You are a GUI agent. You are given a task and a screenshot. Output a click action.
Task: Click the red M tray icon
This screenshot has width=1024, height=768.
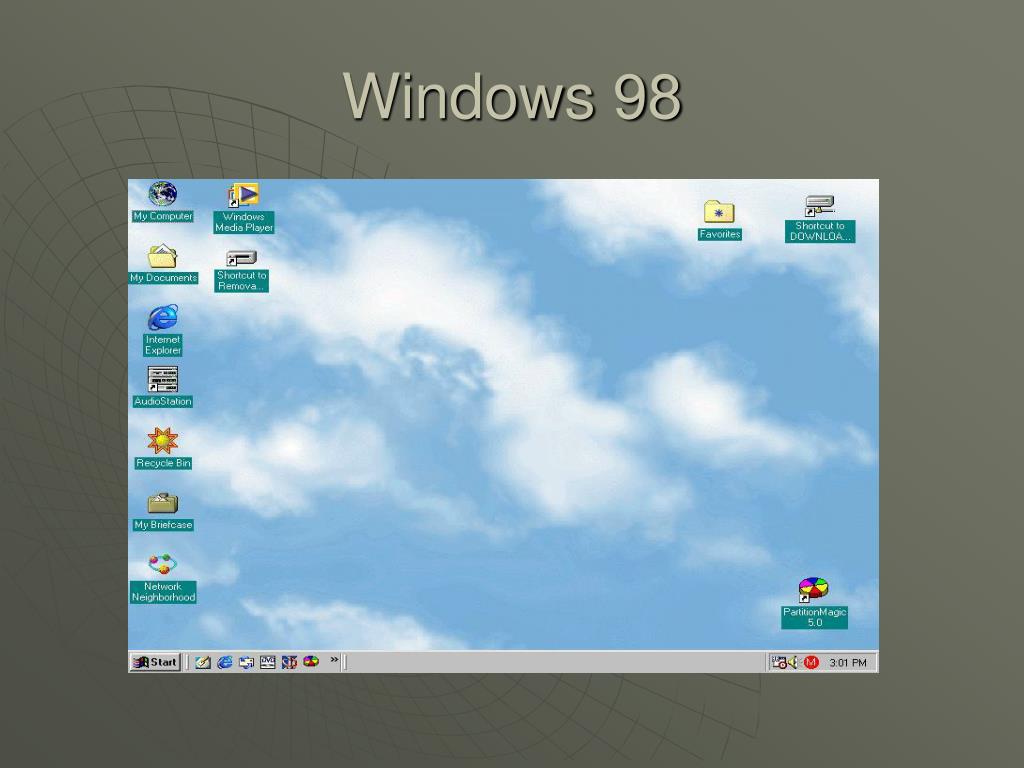pos(811,663)
